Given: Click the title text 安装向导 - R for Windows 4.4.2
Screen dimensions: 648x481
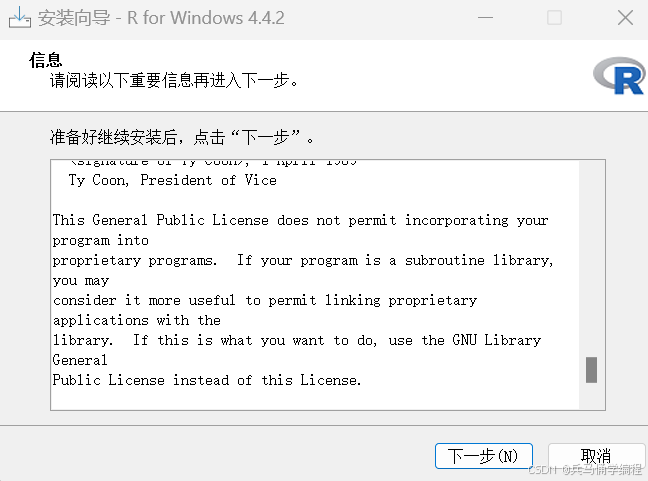Looking at the screenshot, I should coord(161,18).
